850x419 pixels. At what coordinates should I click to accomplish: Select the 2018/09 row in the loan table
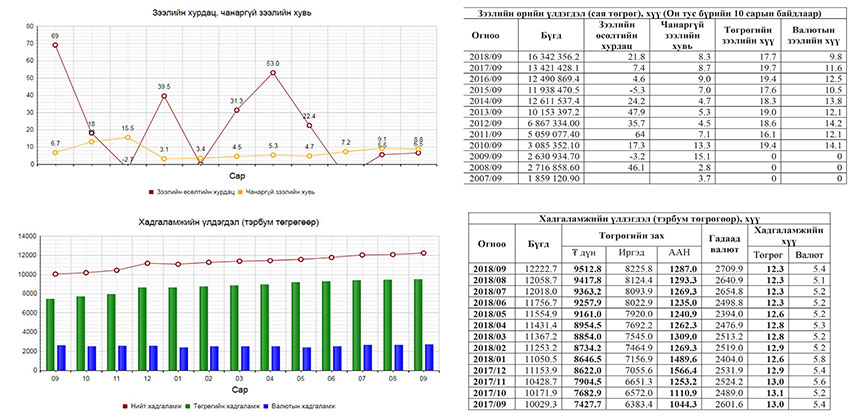click(479, 59)
